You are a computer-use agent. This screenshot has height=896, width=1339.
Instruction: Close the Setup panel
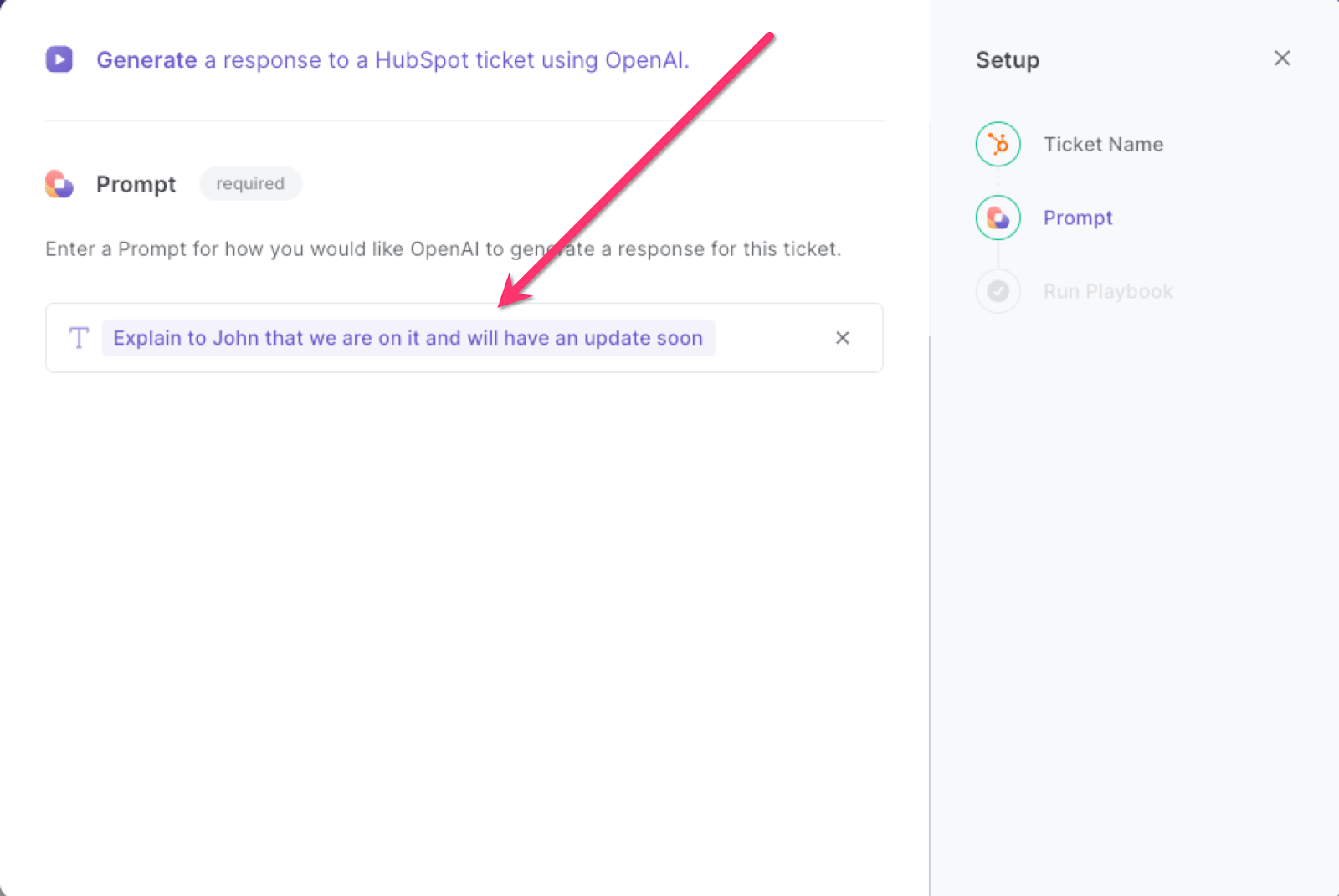[1282, 59]
